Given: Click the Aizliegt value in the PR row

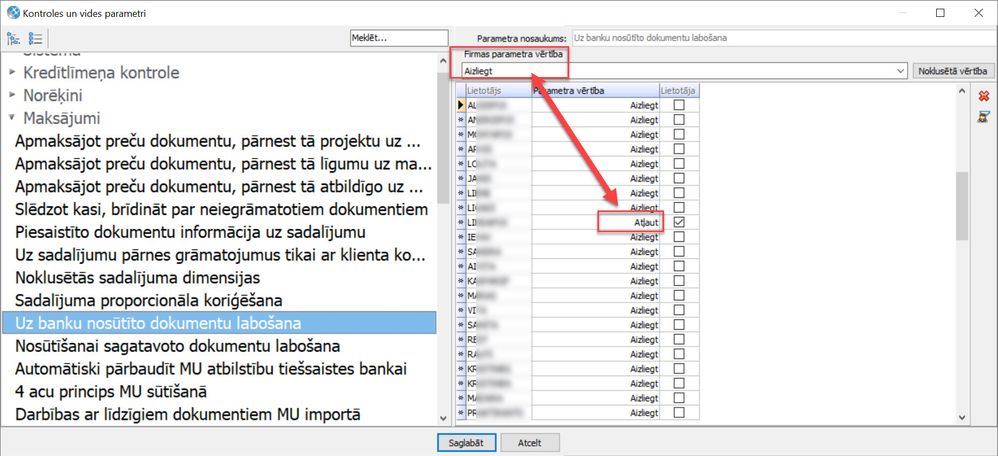Looking at the screenshot, I should click(x=595, y=413).
